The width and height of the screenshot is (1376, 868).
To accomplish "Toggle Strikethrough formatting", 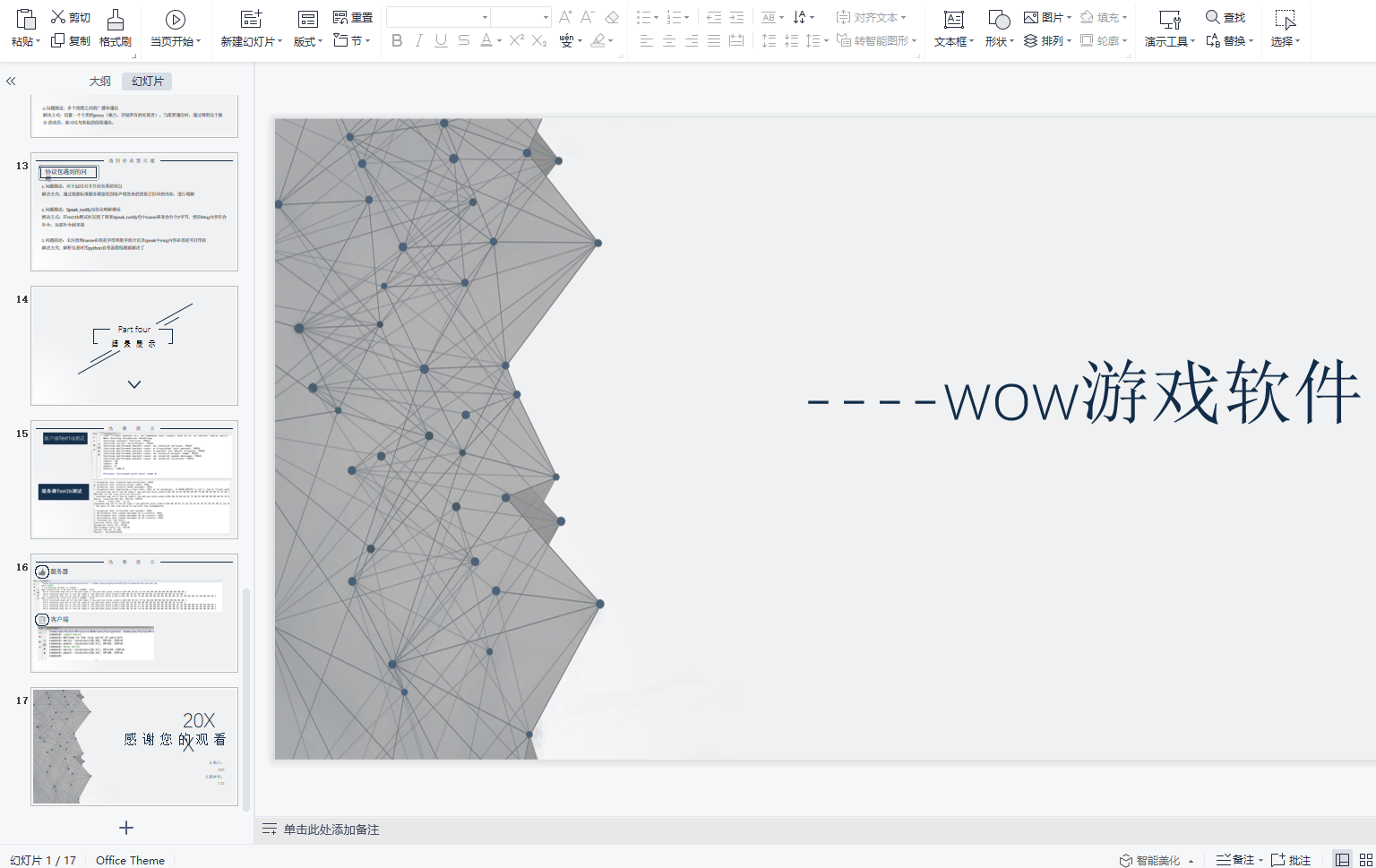I will [463, 40].
